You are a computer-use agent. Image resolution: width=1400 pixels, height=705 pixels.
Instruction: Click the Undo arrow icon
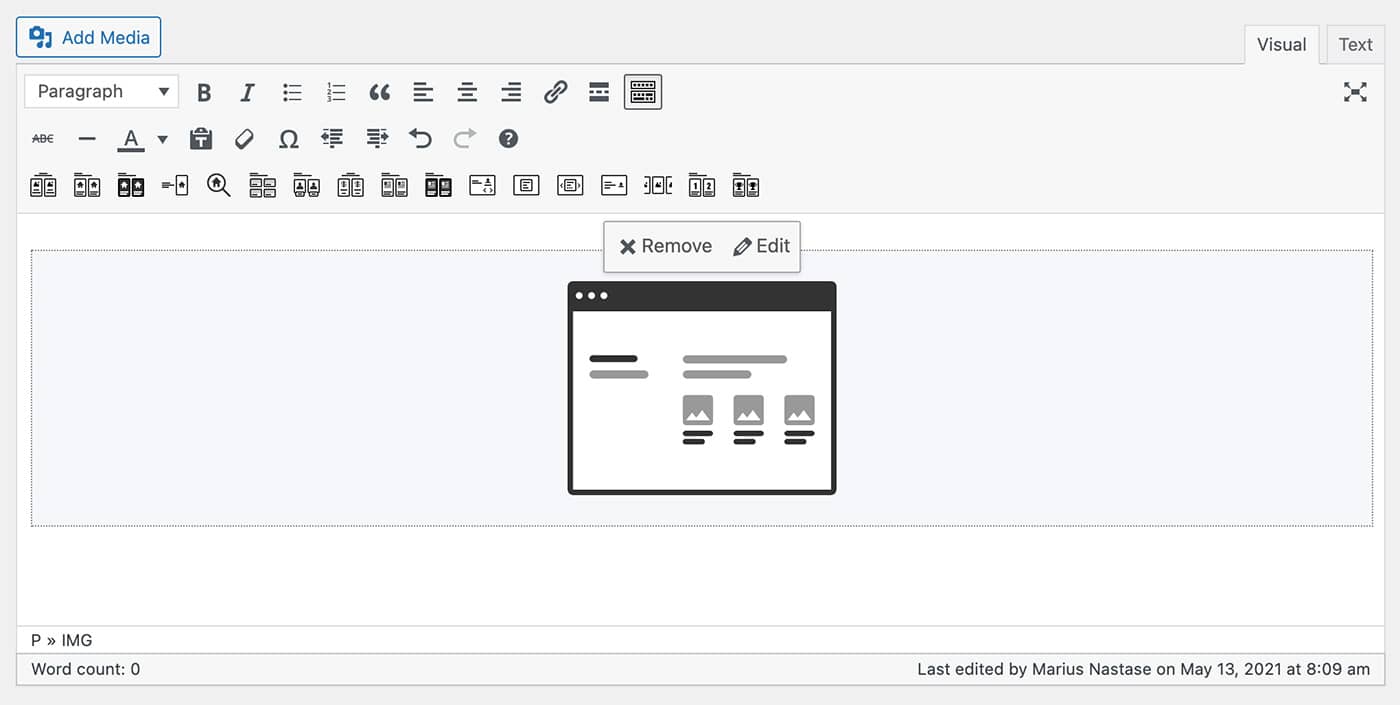[420, 139]
